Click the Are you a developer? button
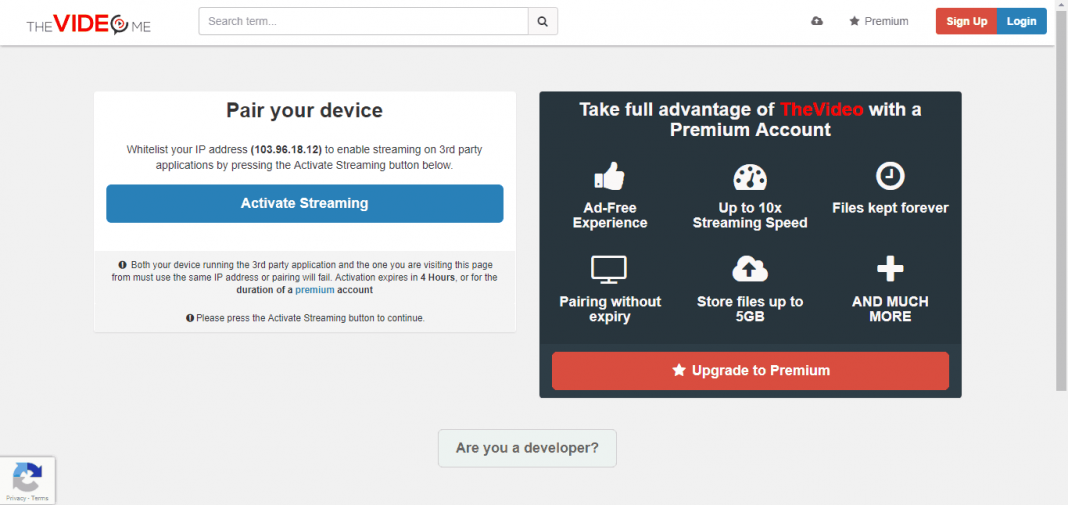 527,448
